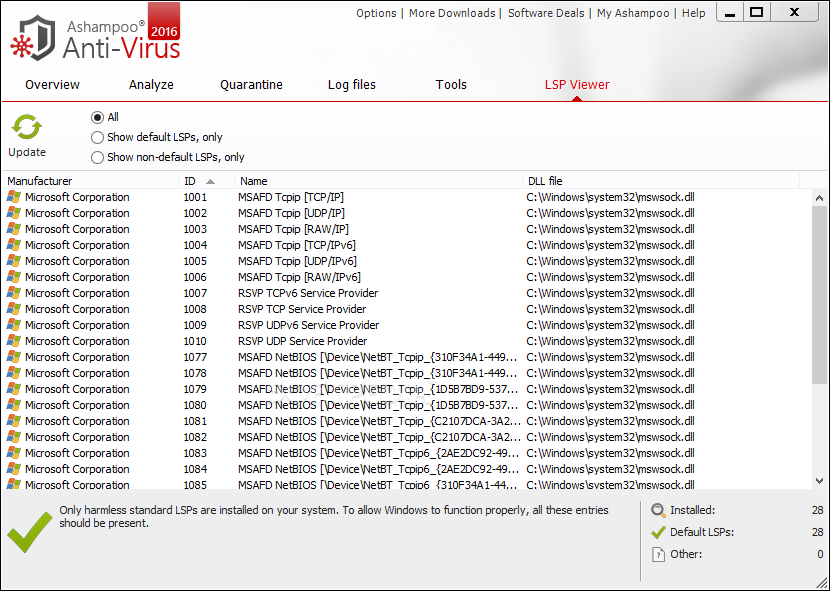Click the Microsoft flag icon in row 1002

pos(14,213)
